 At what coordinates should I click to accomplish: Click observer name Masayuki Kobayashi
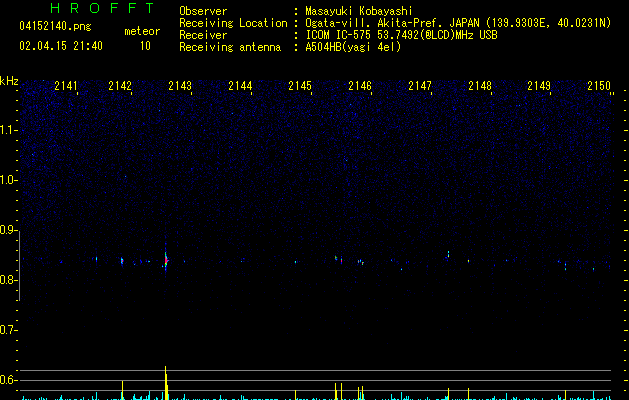[x=359, y=11]
